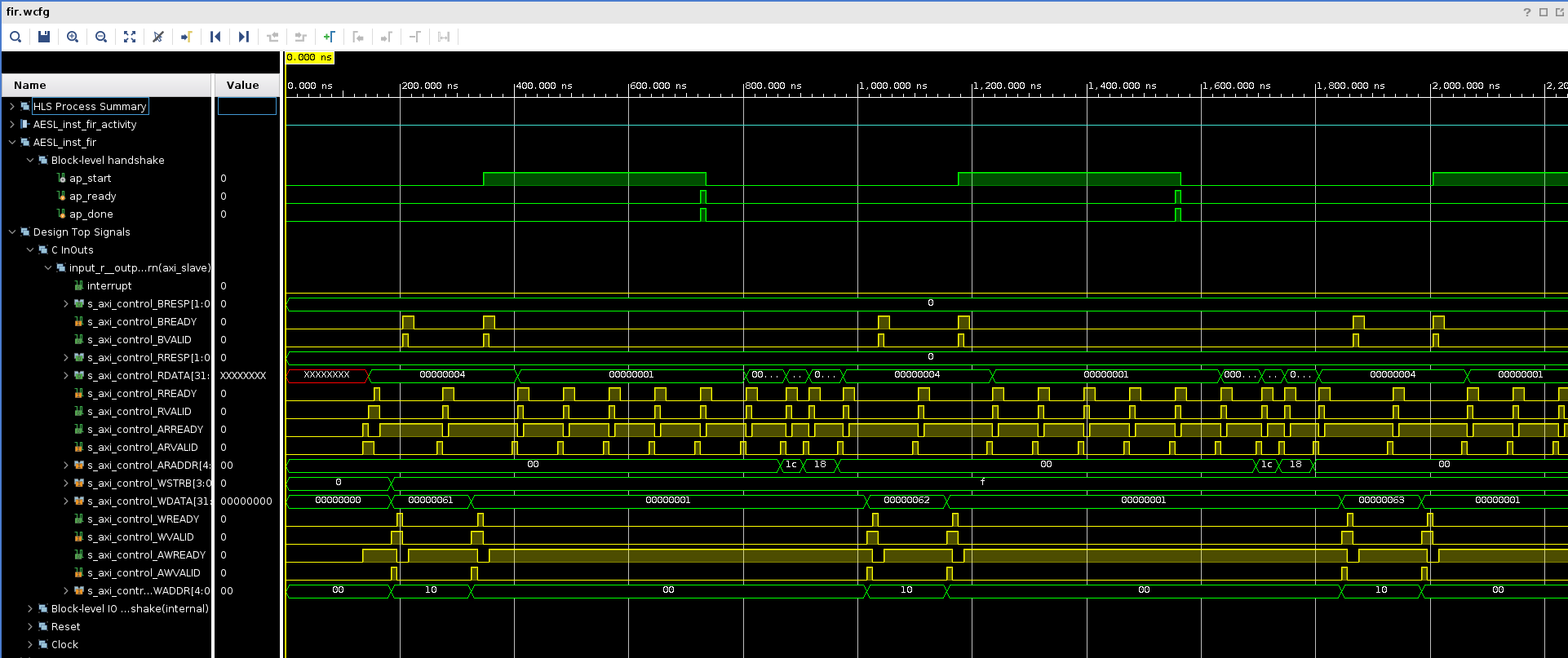Expand s_axi_control_WDATA bus
Image resolution: width=1568 pixels, height=658 pixels.
coord(66,501)
